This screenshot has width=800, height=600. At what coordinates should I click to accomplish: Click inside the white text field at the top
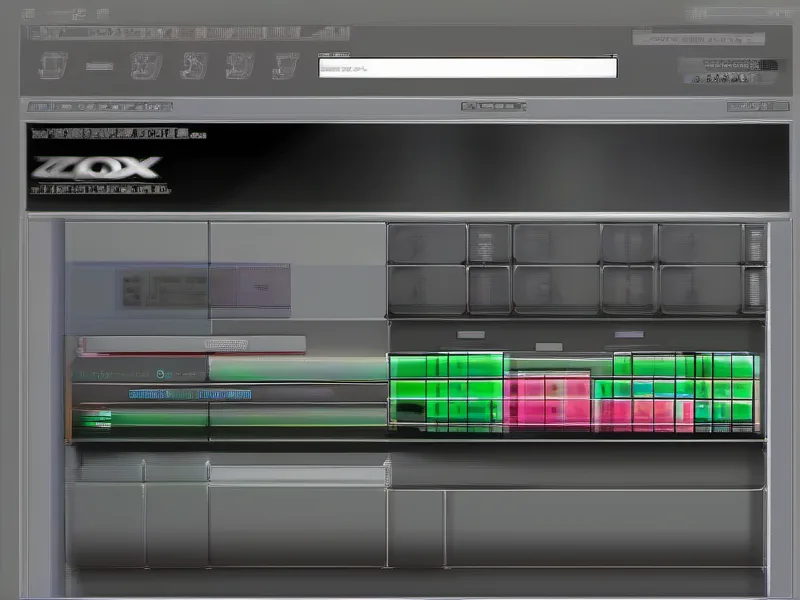pyautogui.click(x=467, y=67)
